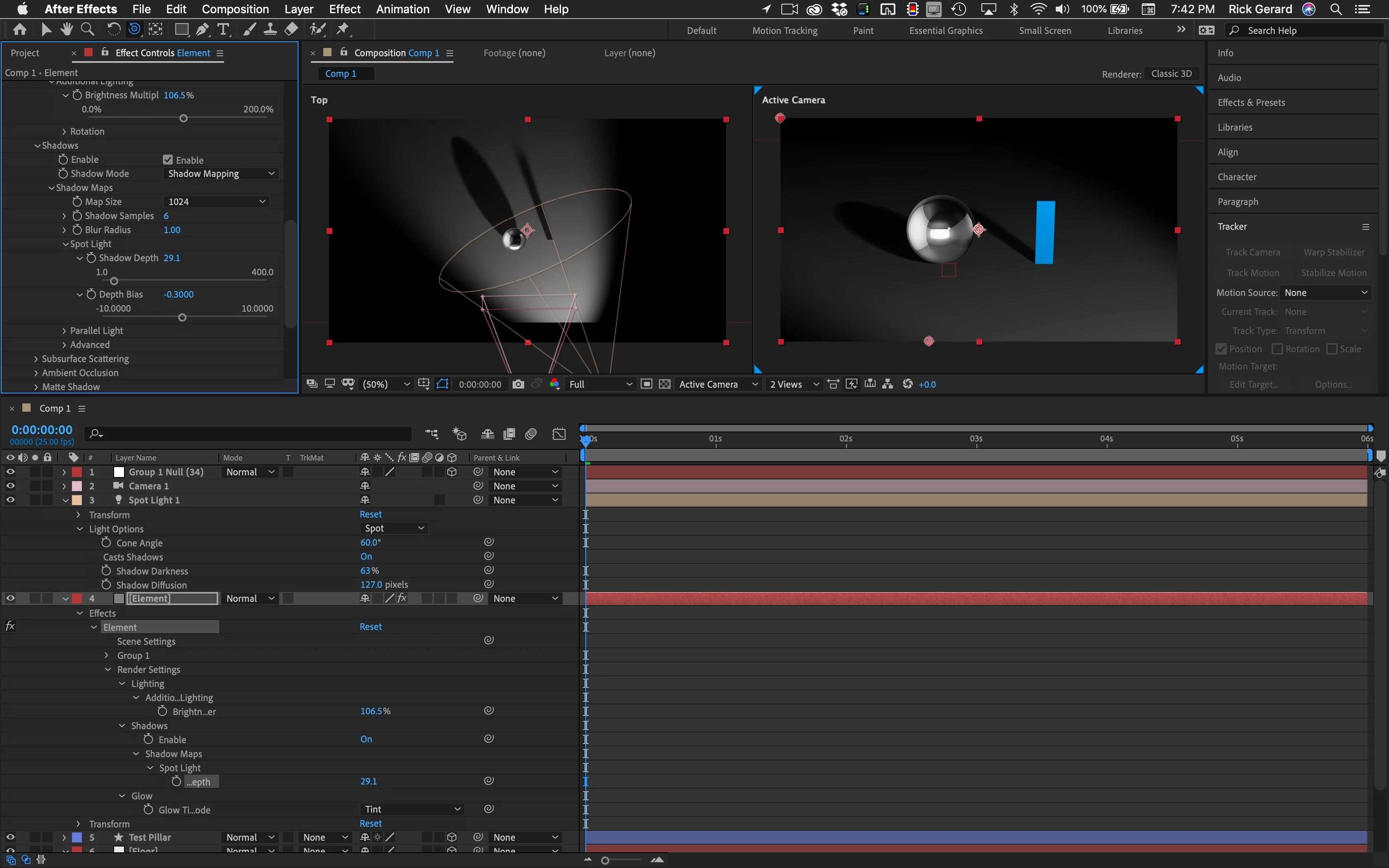Open the Animation menu

[402, 9]
